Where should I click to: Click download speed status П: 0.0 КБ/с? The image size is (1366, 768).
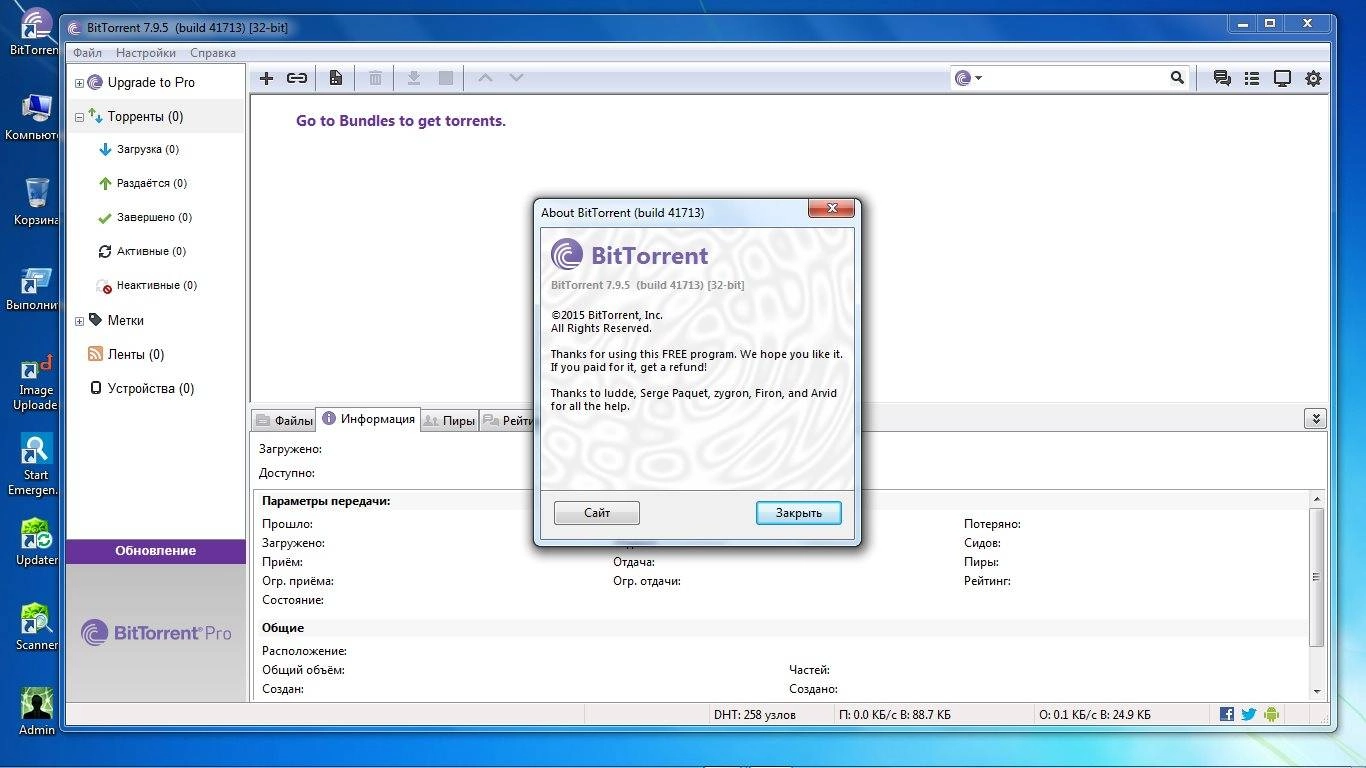895,715
